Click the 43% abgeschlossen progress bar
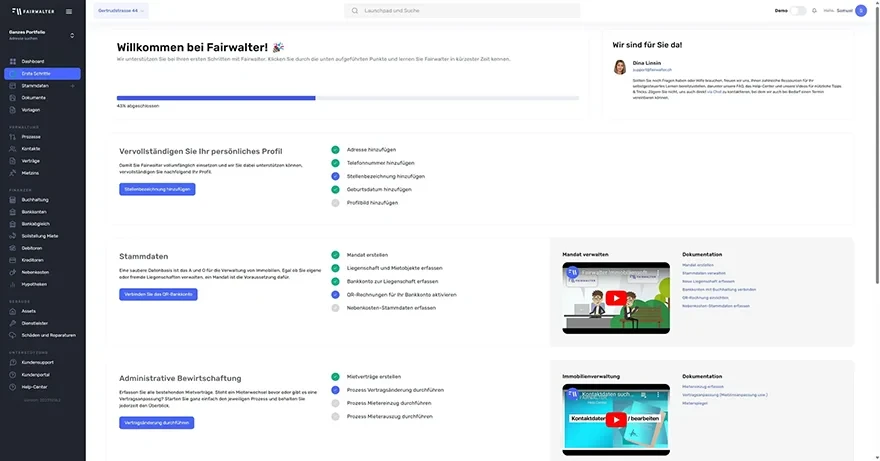This screenshot has width=880, height=461. click(348, 98)
